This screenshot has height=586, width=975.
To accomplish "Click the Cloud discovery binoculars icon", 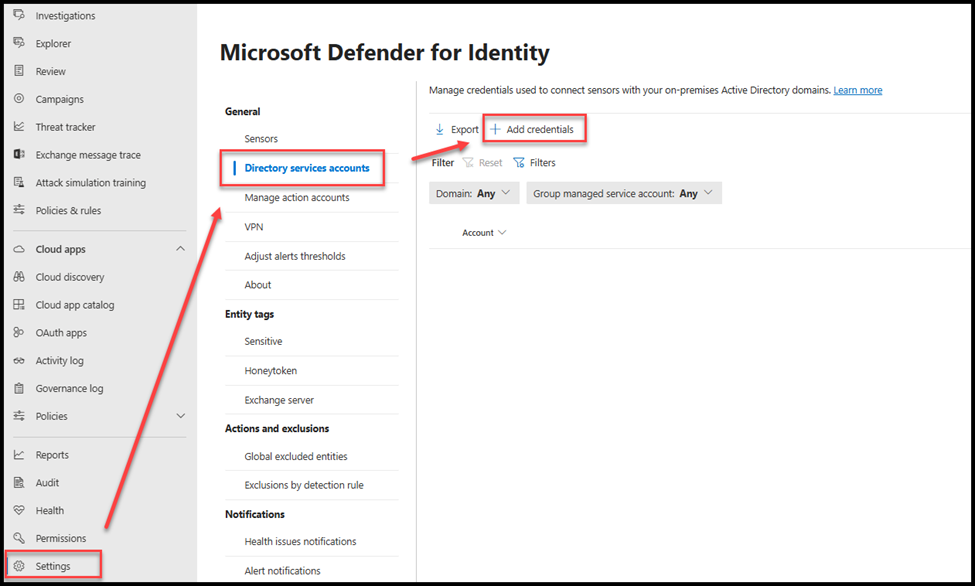I will click(19, 277).
